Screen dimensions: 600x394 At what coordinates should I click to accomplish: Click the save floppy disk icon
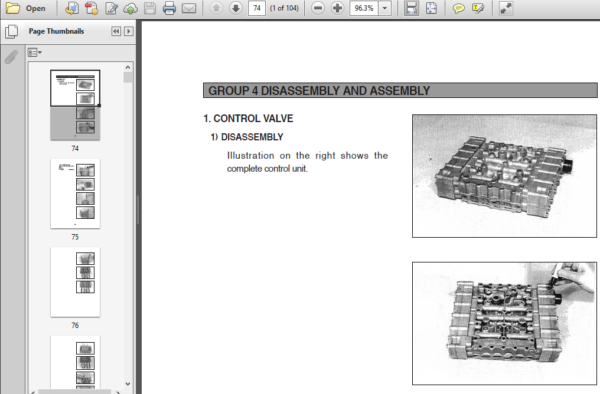(150, 8)
